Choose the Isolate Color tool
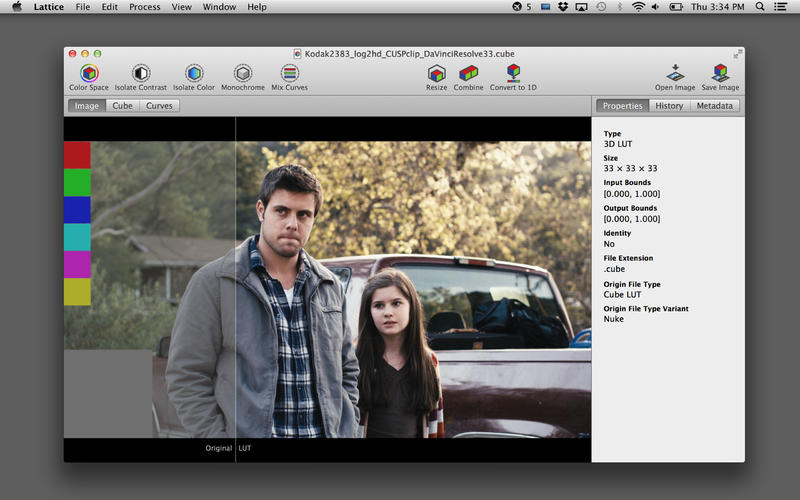The width and height of the screenshot is (800, 500). pyautogui.click(x=193, y=73)
